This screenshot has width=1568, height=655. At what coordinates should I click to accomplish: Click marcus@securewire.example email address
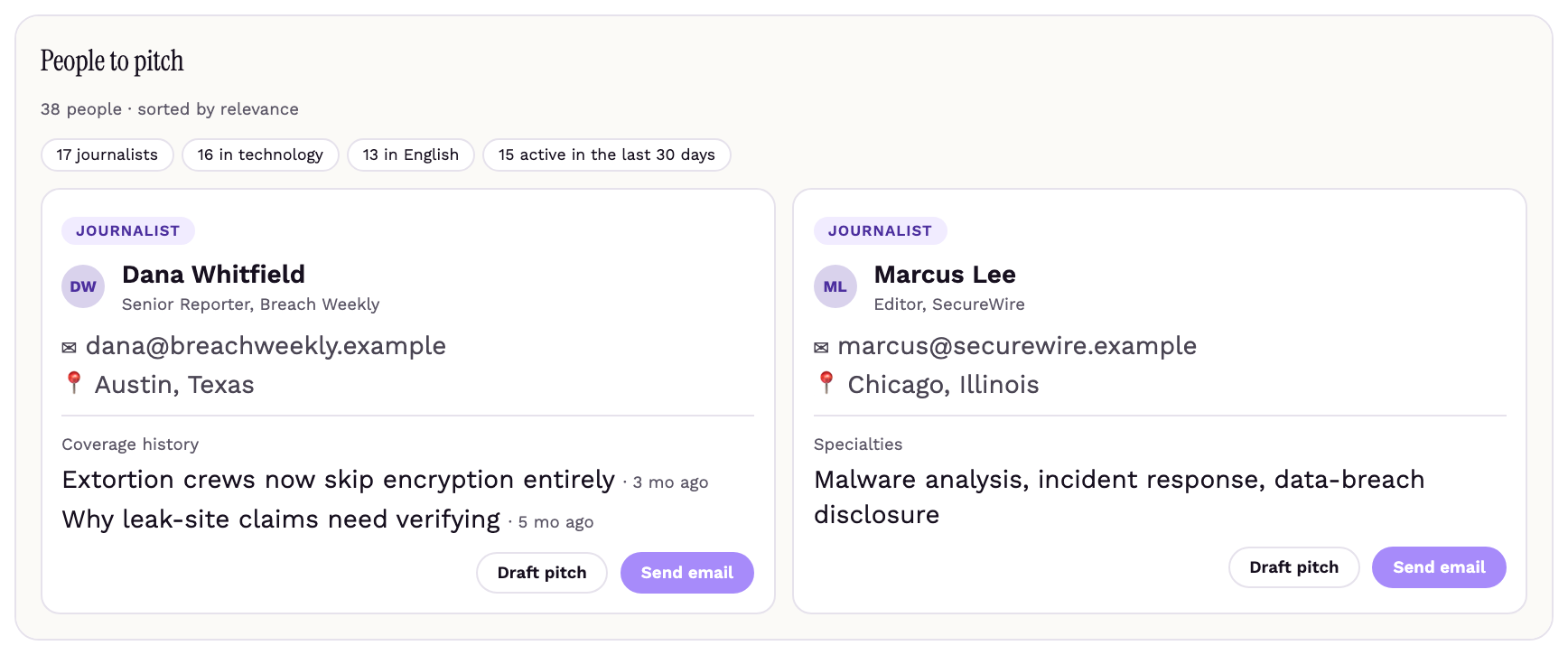[x=1017, y=346]
